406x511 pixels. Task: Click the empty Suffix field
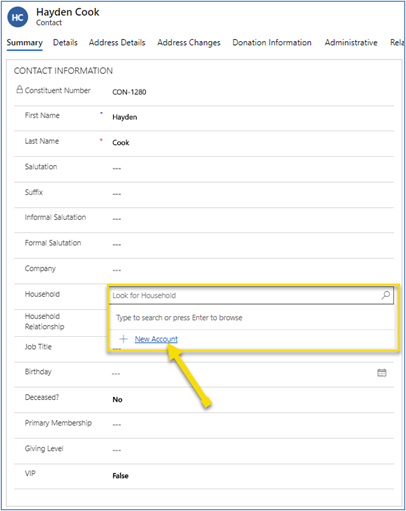click(117, 194)
